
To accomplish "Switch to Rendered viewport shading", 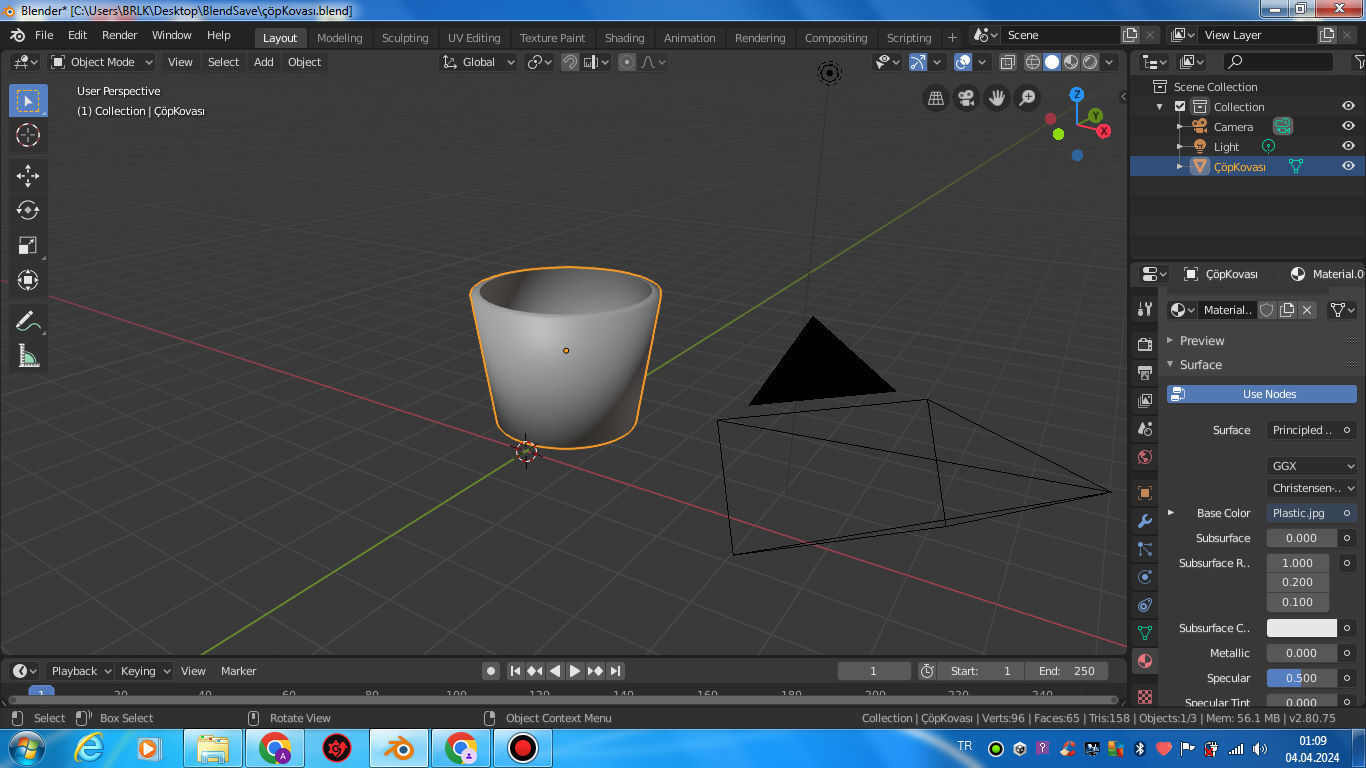I will [x=1090, y=62].
